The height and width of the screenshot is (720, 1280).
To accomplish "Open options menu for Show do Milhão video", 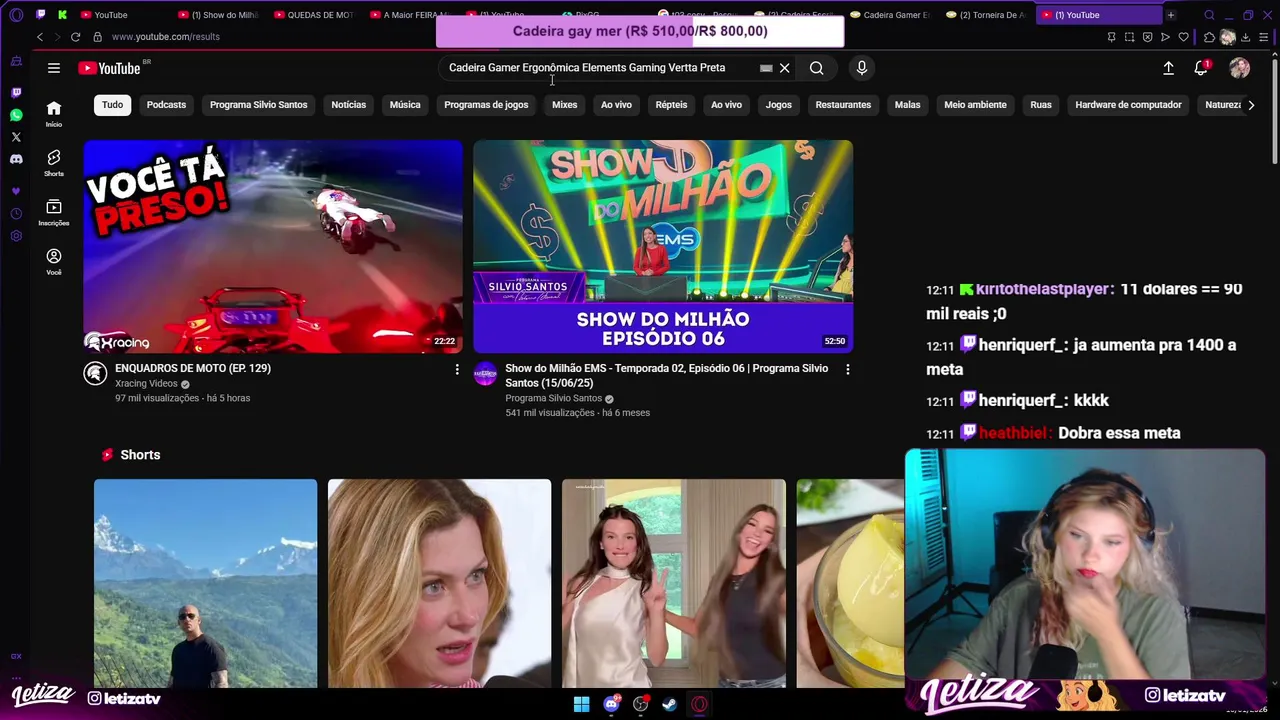I will click(x=847, y=370).
